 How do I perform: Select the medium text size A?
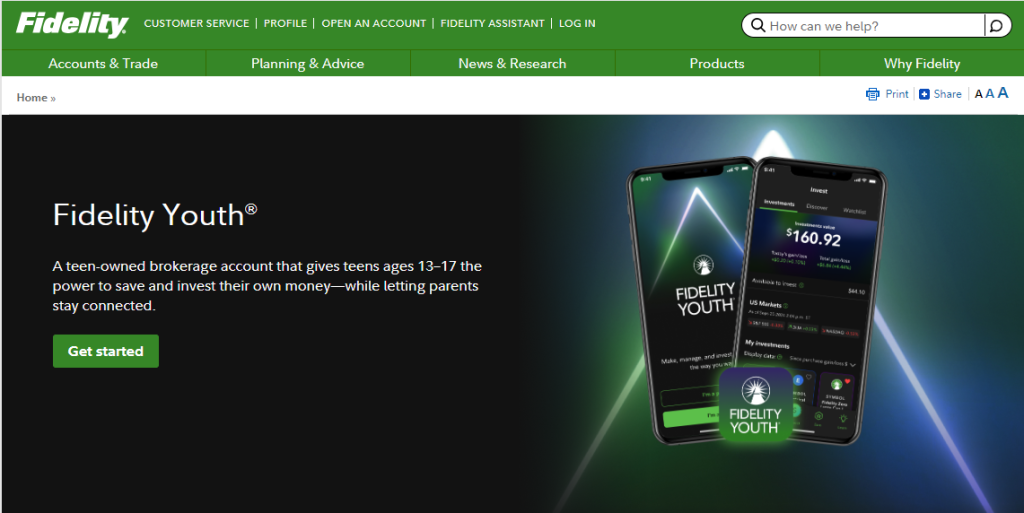[989, 94]
